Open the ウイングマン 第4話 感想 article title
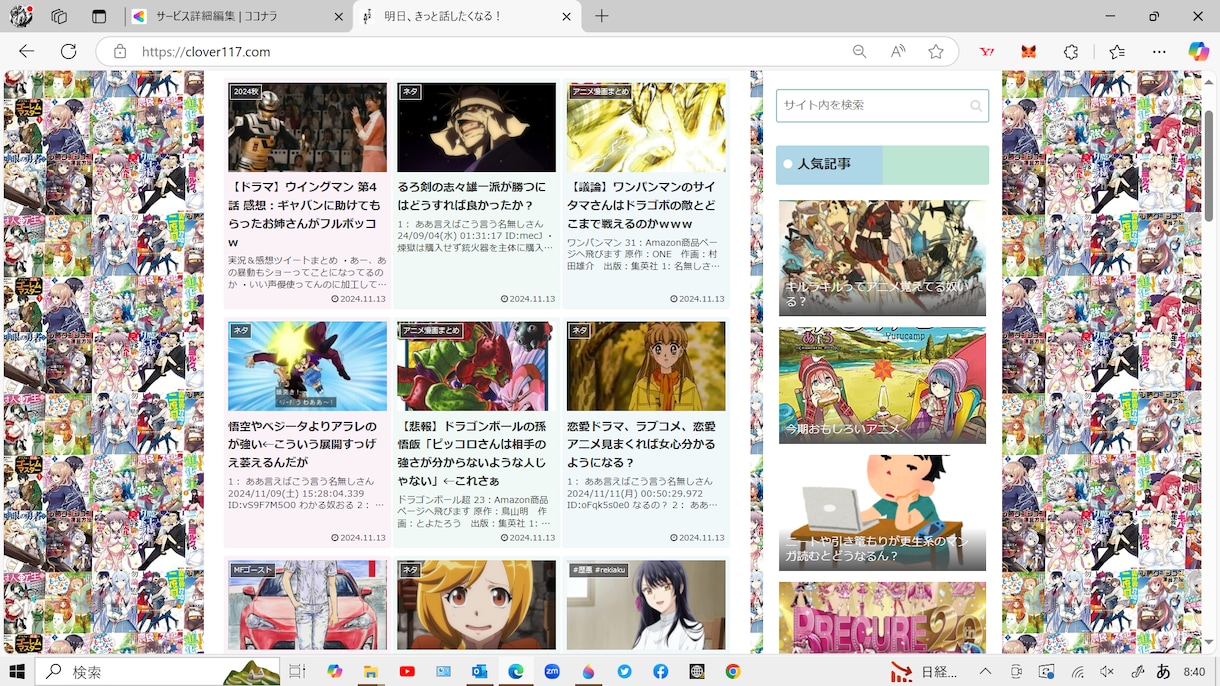The width and height of the screenshot is (1220, 686). [x=305, y=214]
